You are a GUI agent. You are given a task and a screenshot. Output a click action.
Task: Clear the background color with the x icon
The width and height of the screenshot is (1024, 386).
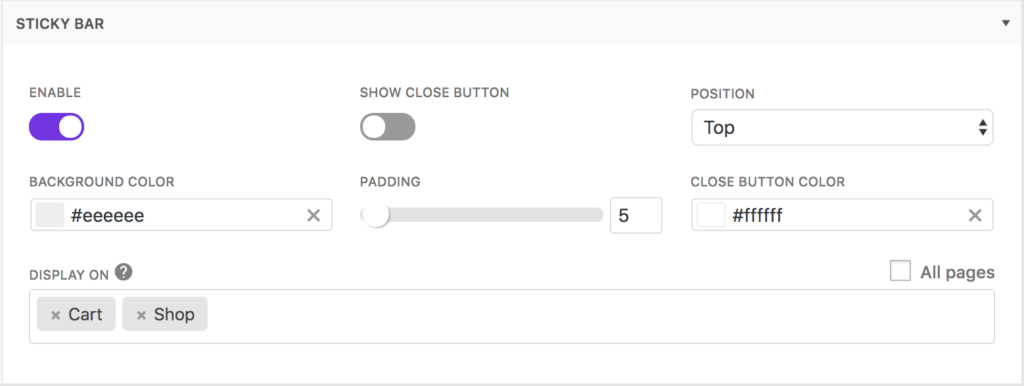pyautogui.click(x=313, y=216)
